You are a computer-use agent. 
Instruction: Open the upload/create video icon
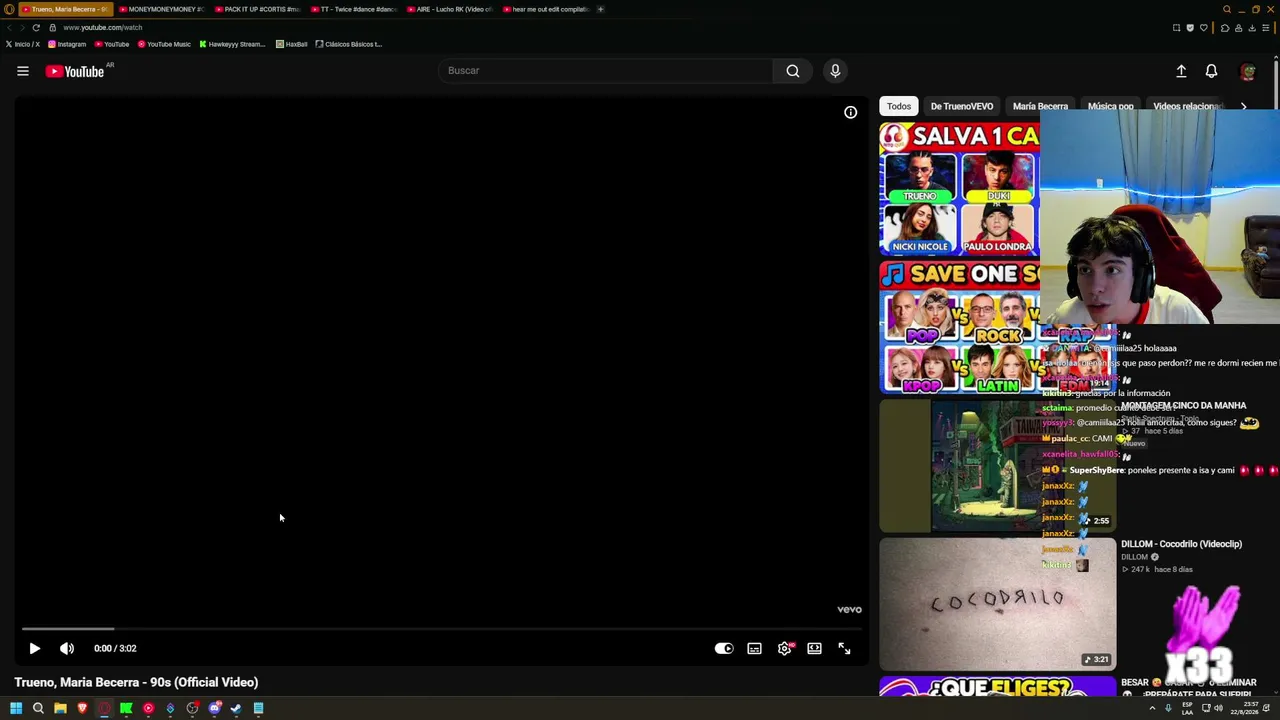coord(1181,71)
